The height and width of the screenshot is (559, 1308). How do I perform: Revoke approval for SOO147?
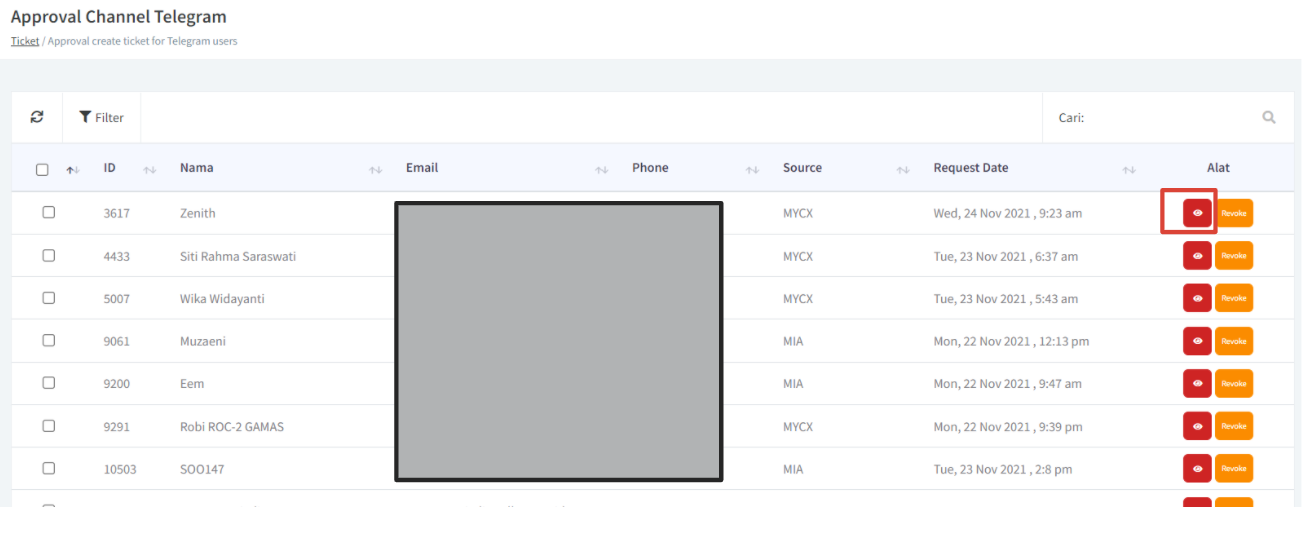pyautogui.click(x=1233, y=468)
